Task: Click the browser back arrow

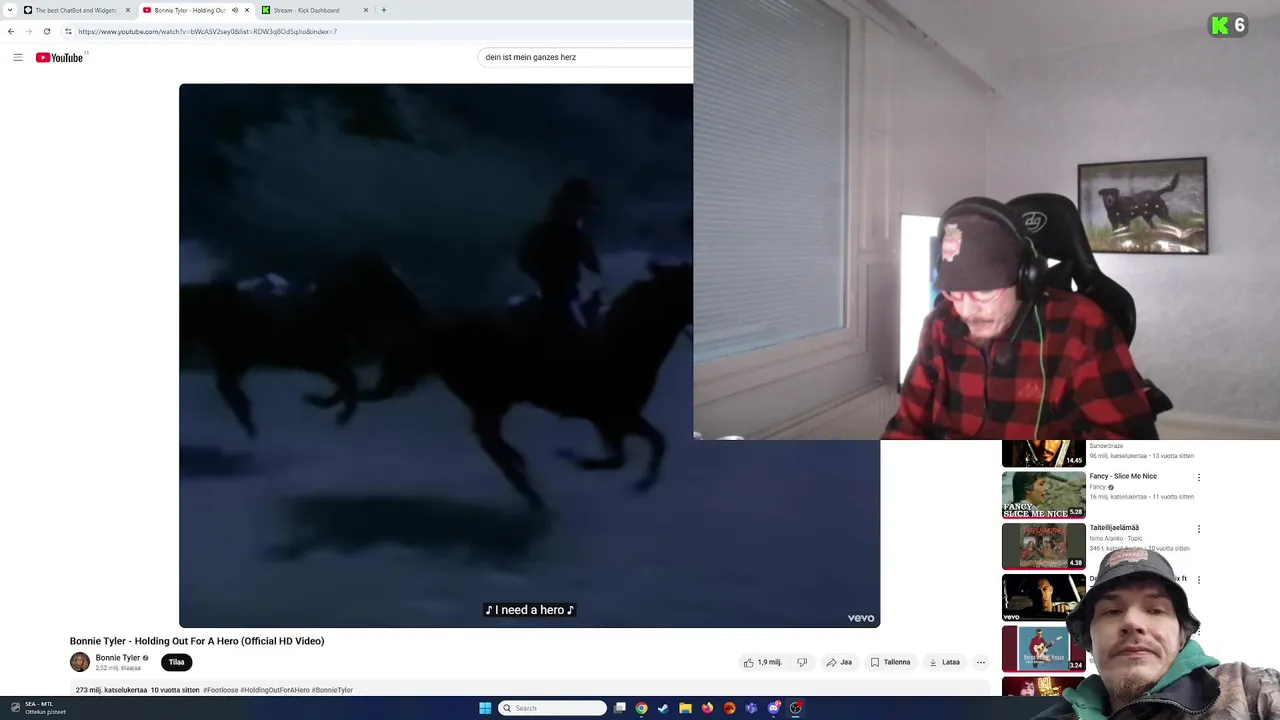Action: pyautogui.click(x=11, y=31)
